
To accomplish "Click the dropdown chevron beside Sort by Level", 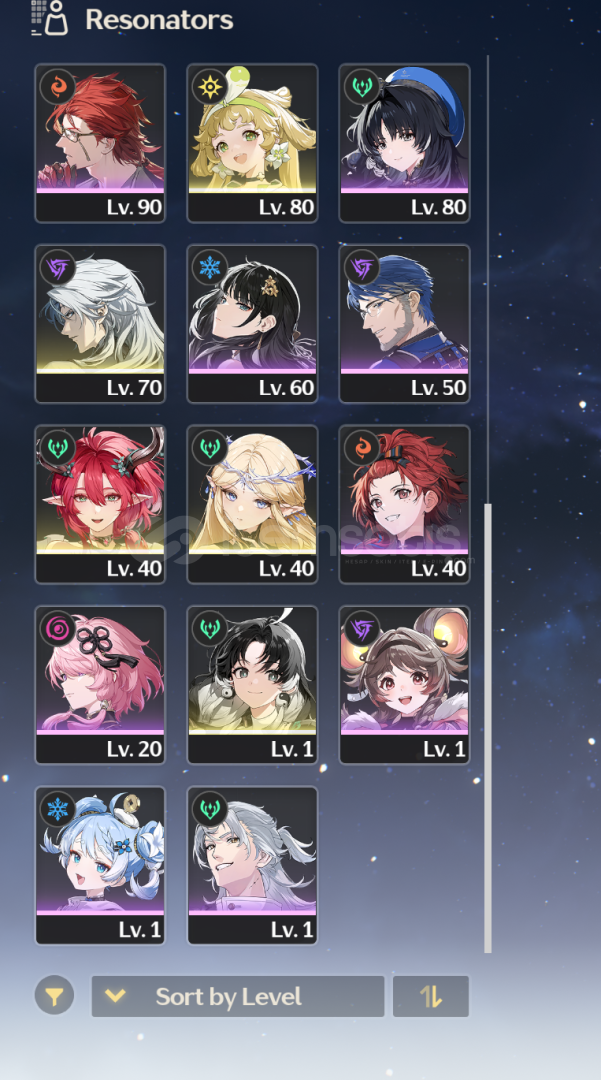I will tap(115, 996).
